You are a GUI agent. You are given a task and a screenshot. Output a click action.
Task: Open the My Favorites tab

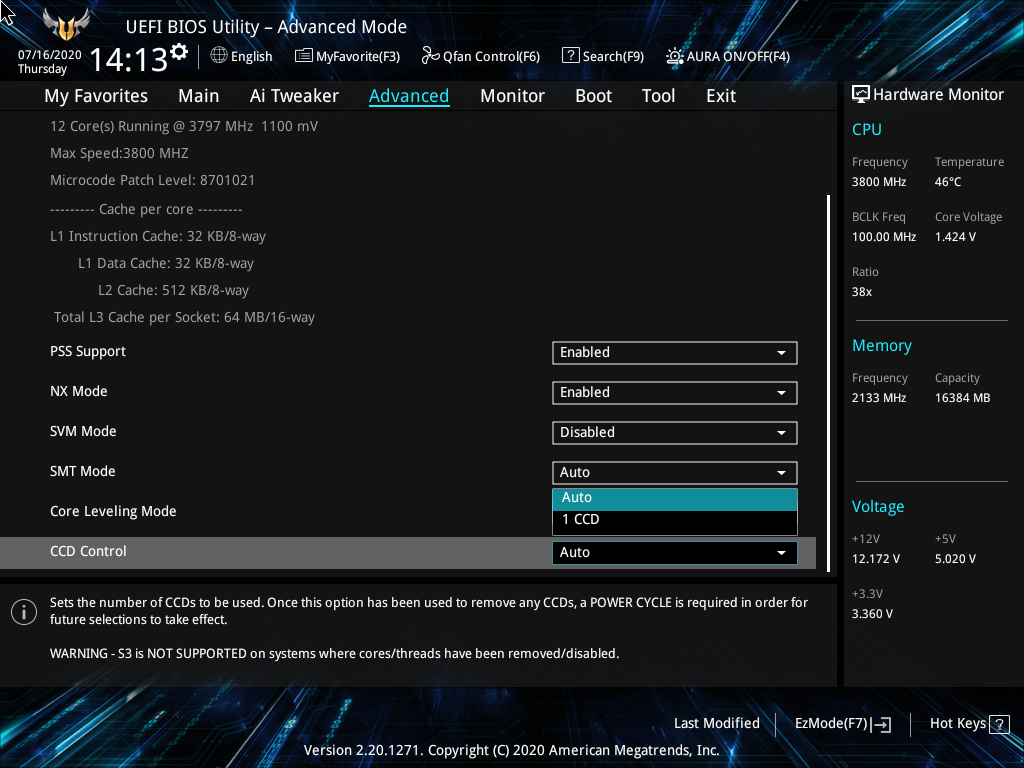(96, 96)
